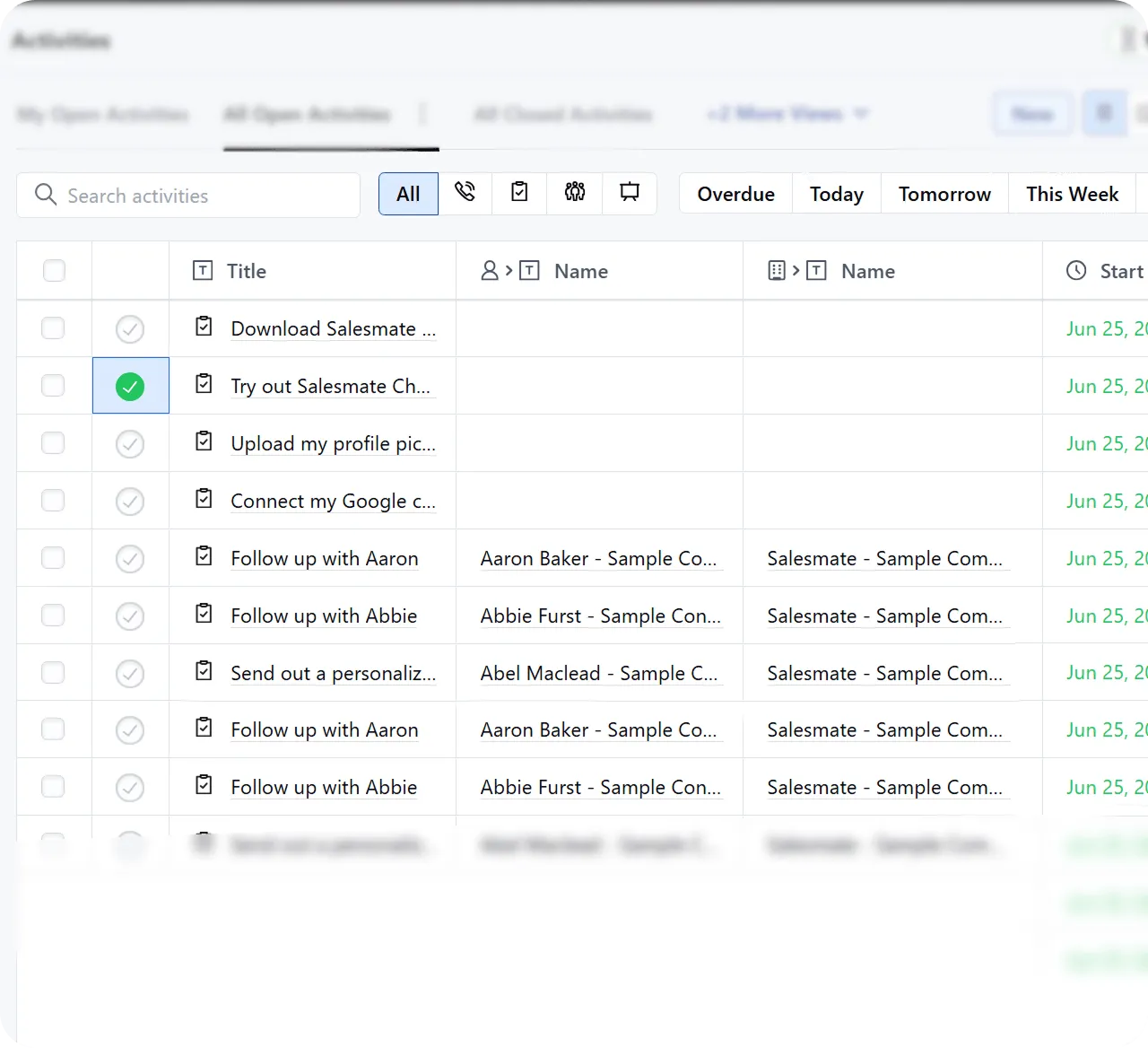Image resolution: width=1148 pixels, height=1048 pixels.
Task: Click the Start column clock icon
Action: (x=1076, y=270)
